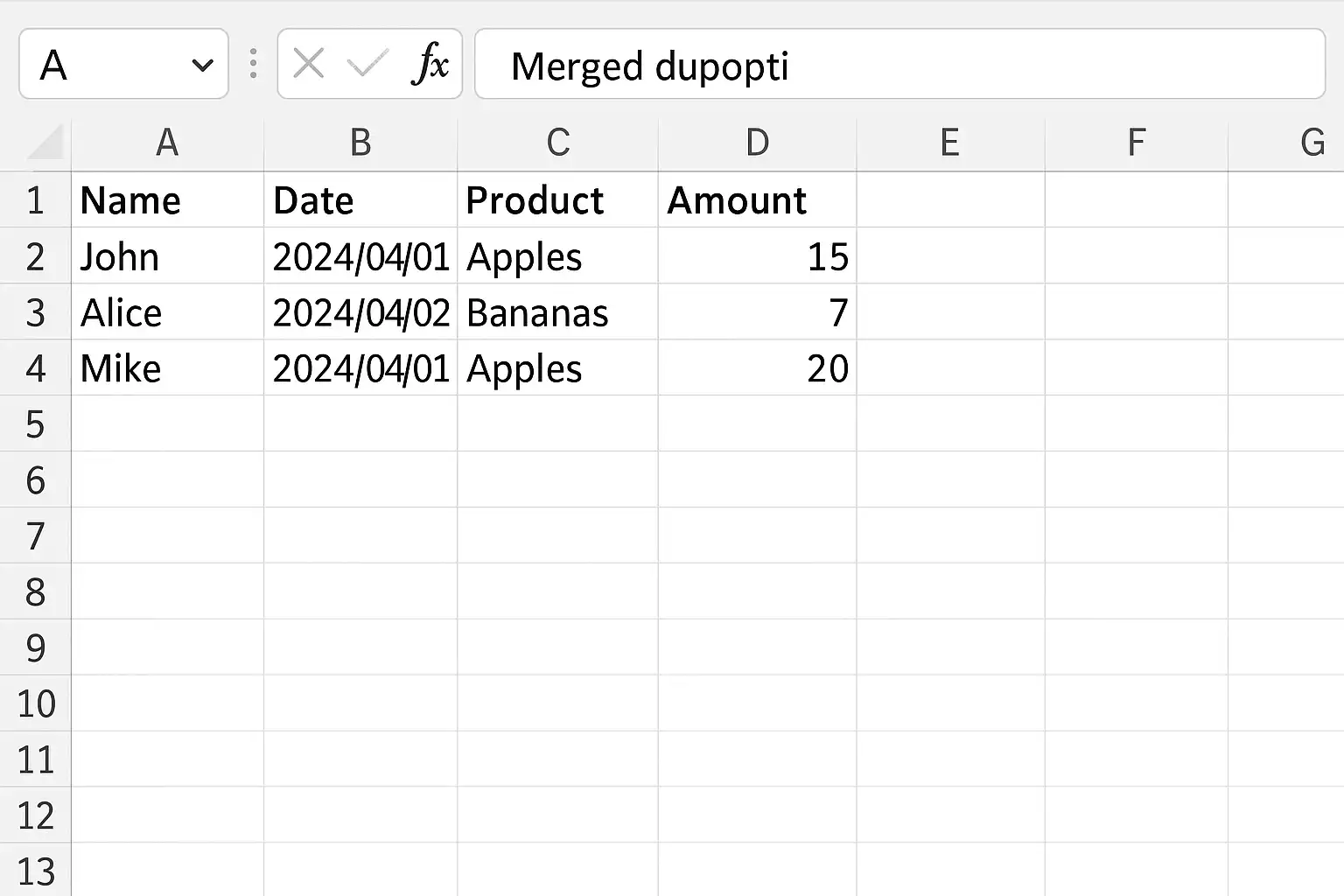Select column F header
The width and height of the screenshot is (1344, 896).
pyautogui.click(x=1136, y=143)
